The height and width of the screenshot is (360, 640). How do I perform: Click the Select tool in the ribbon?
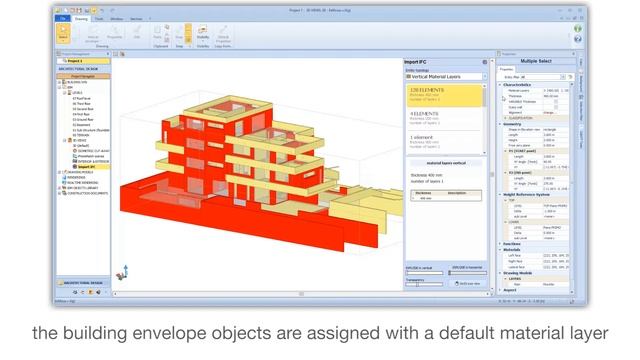click(63, 33)
